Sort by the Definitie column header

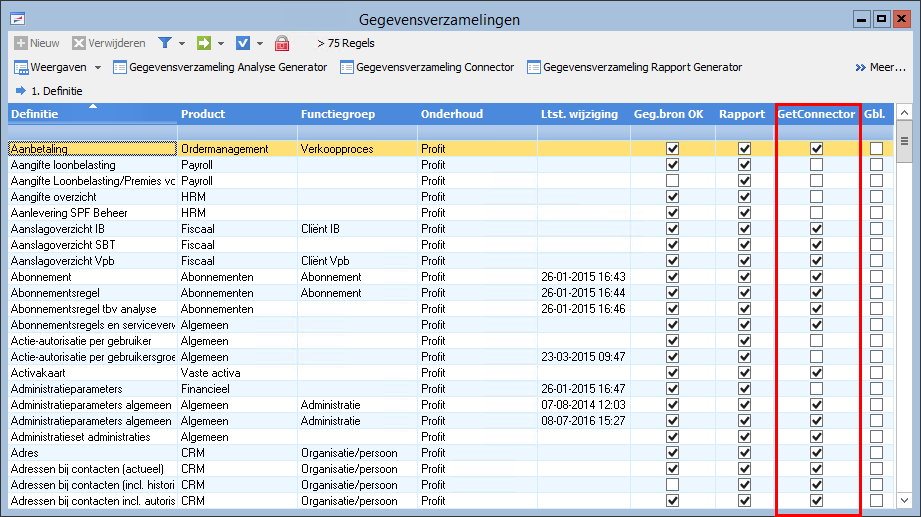92,114
